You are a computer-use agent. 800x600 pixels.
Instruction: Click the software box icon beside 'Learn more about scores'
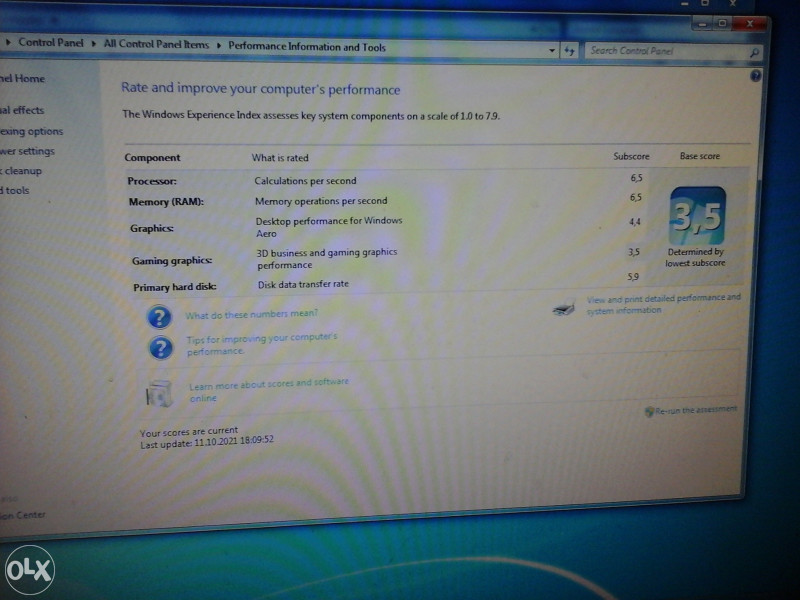click(x=159, y=393)
